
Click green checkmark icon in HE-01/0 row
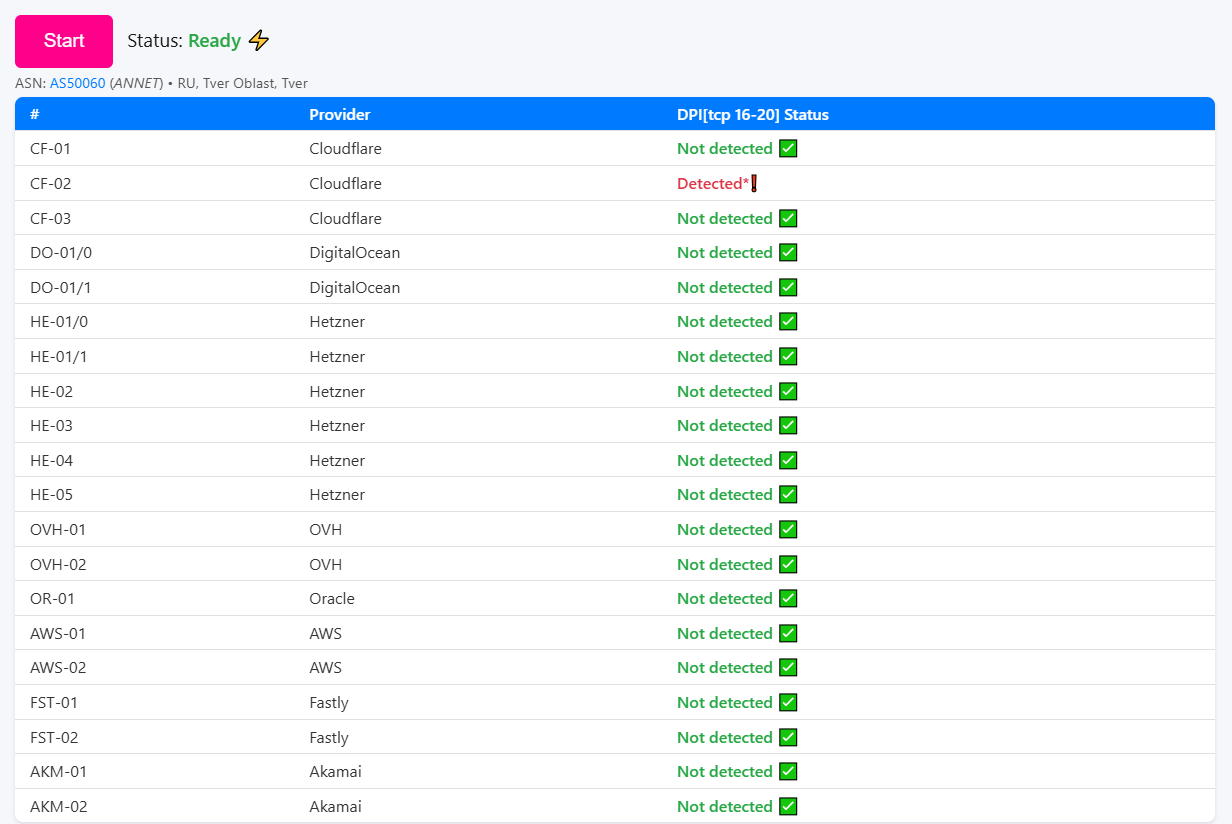(788, 322)
